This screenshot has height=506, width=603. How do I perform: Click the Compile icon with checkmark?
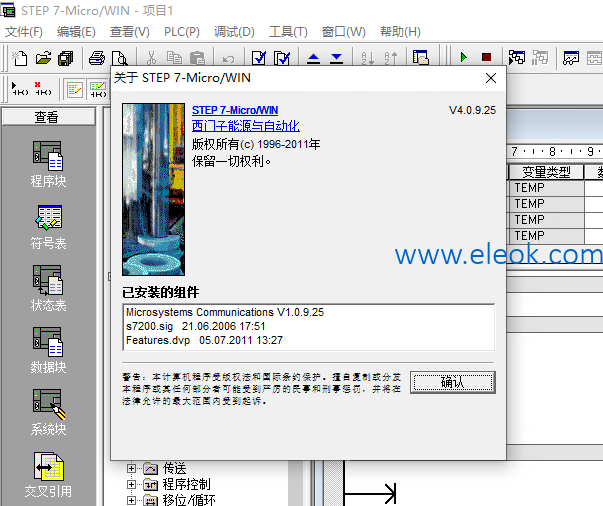[x=259, y=58]
